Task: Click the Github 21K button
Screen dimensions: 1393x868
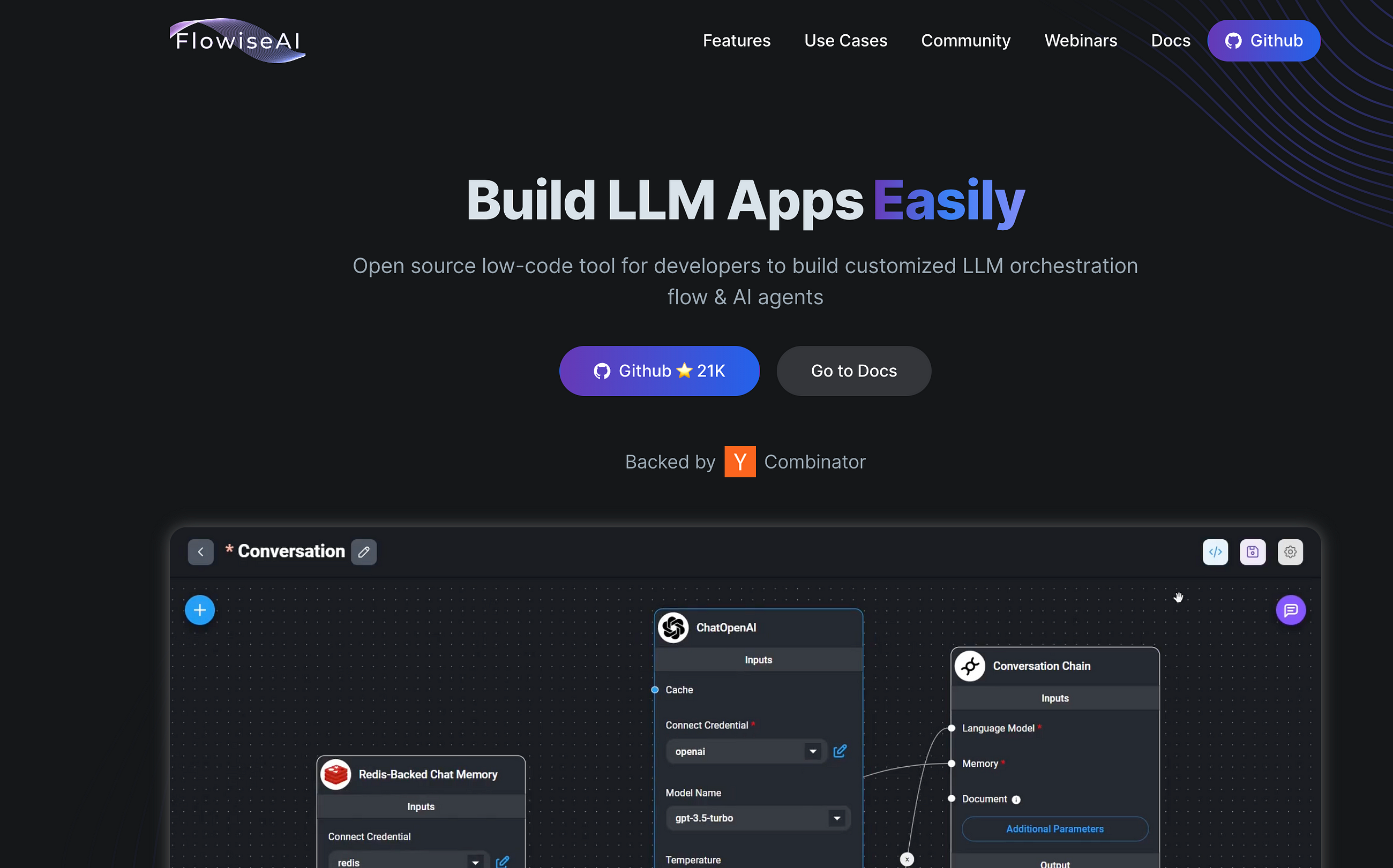Action: pyautogui.click(x=659, y=370)
